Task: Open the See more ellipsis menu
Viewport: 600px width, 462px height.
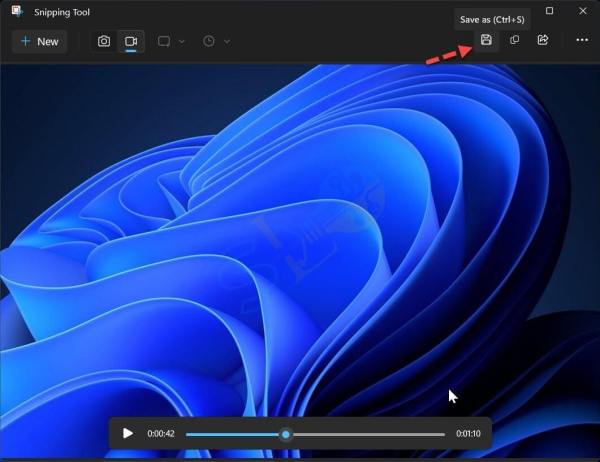Action: click(x=582, y=40)
